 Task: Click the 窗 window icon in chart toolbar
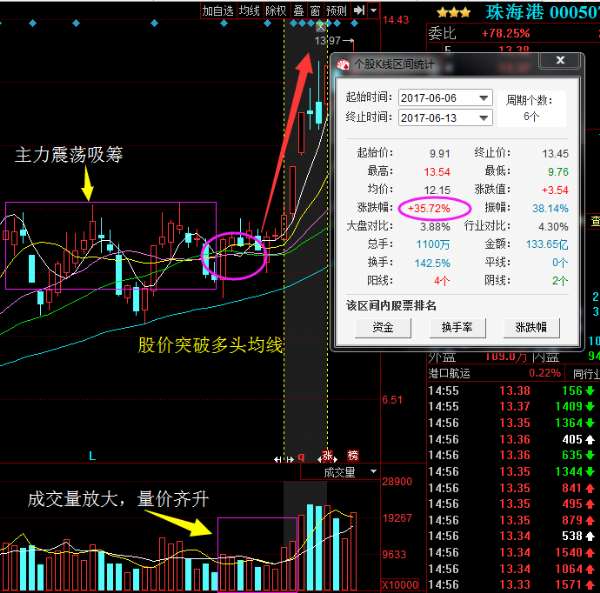[315, 10]
